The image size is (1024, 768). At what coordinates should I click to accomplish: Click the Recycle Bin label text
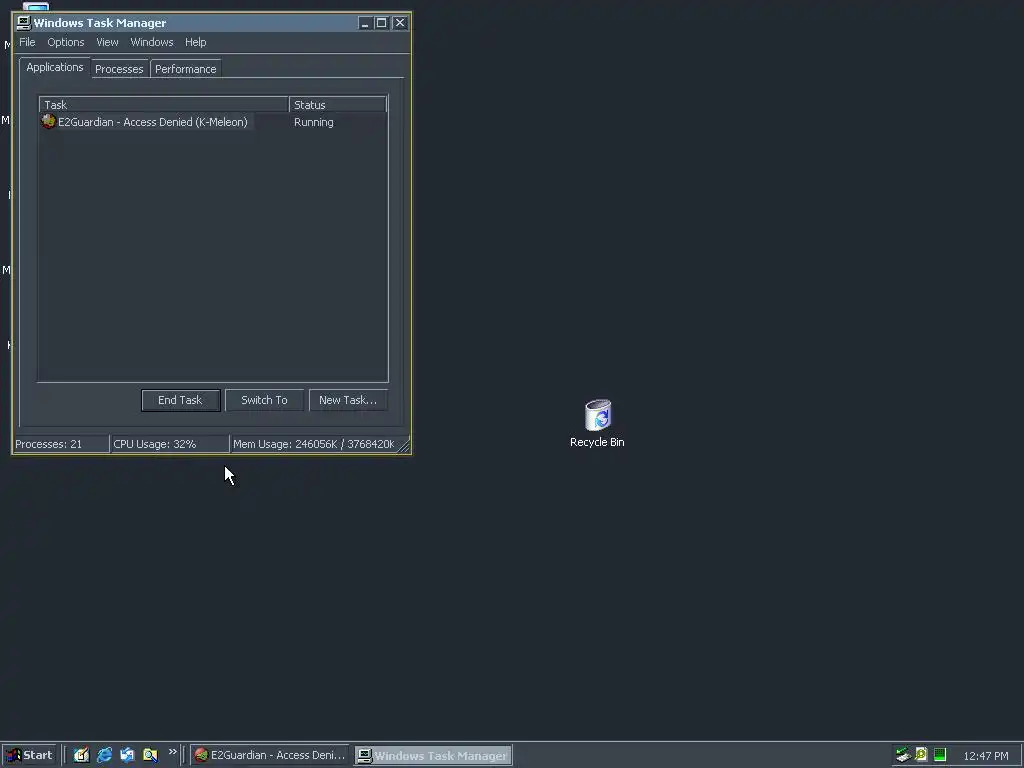(x=597, y=442)
